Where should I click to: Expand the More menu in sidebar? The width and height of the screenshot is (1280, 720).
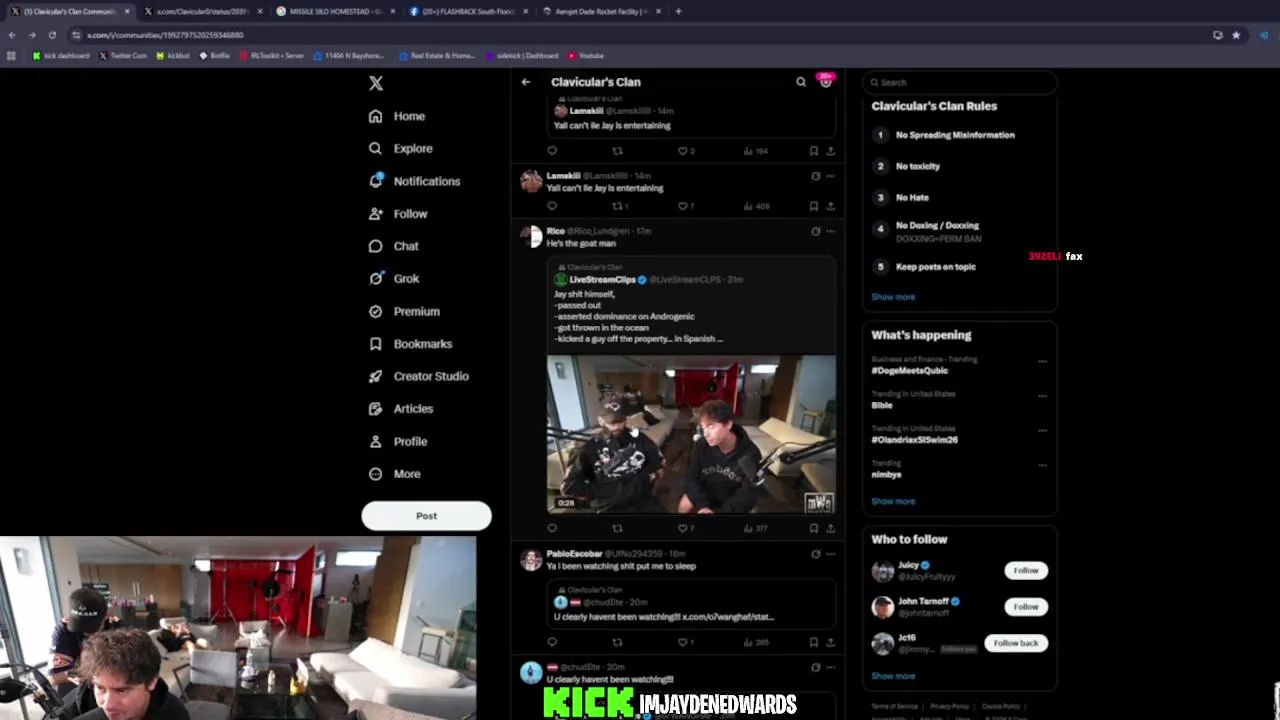394,474
